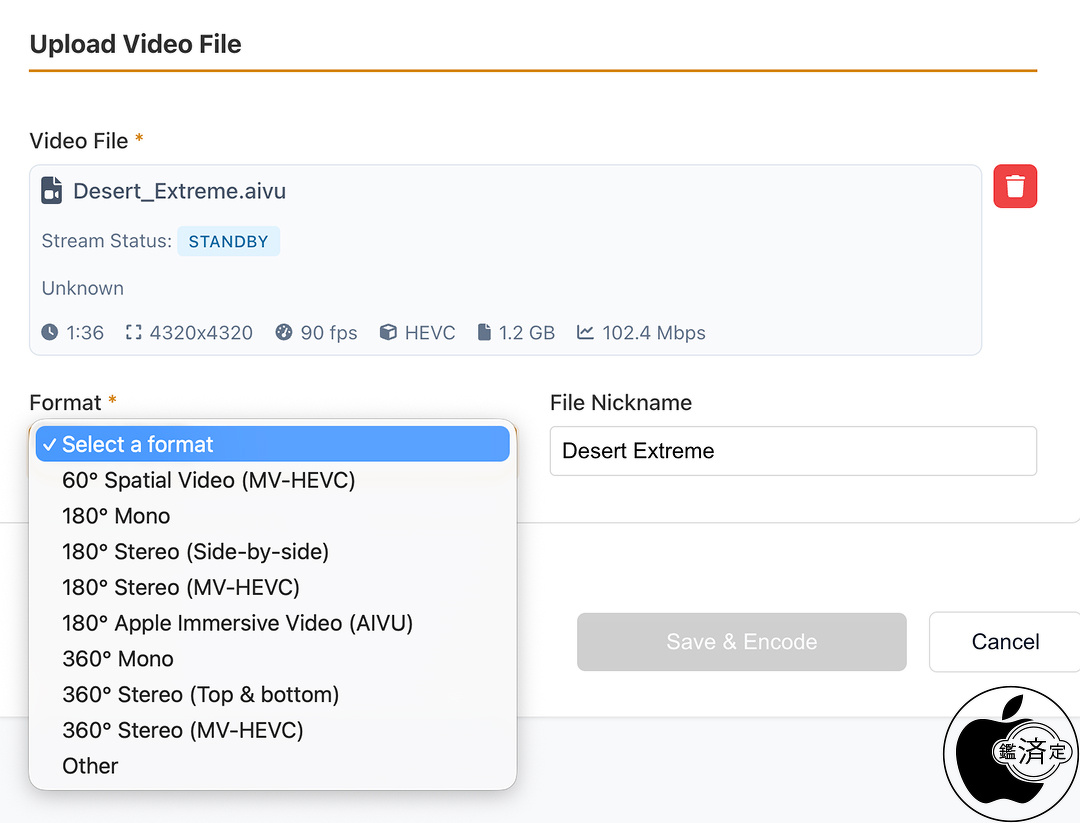The height and width of the screenshot is (823, 1080).
Task: Choose 180° Mono from format list
Action: (116, 516)
